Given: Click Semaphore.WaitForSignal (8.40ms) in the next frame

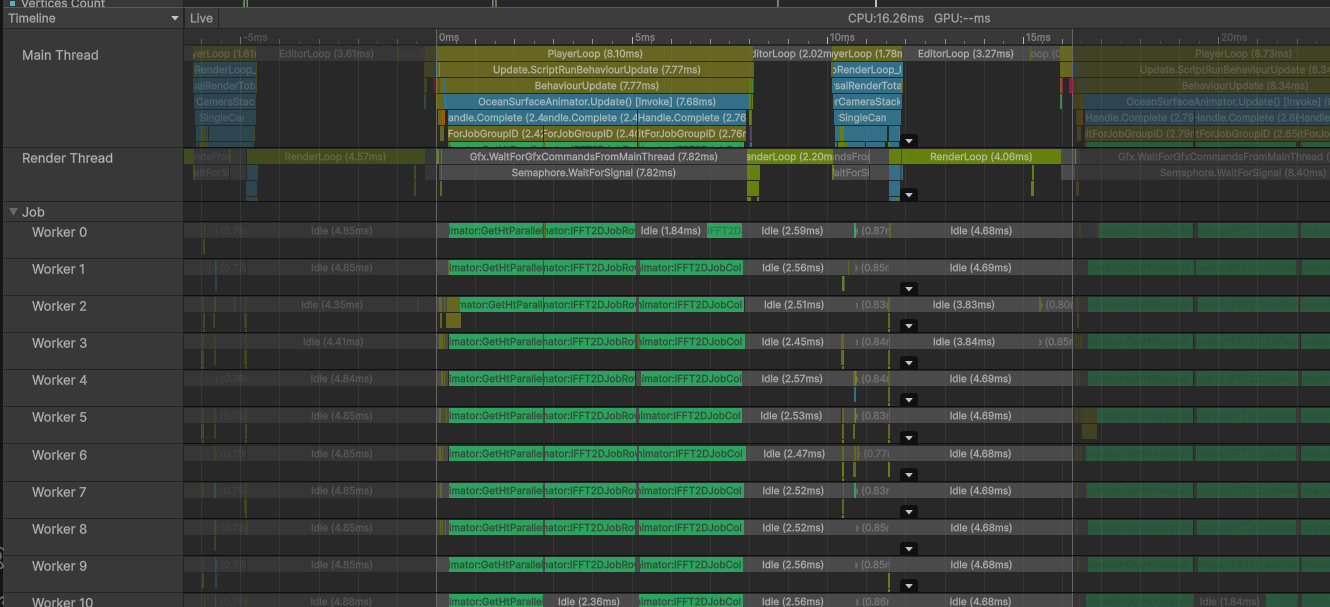Looking at the screenshot, I should tap(1203, 173).
